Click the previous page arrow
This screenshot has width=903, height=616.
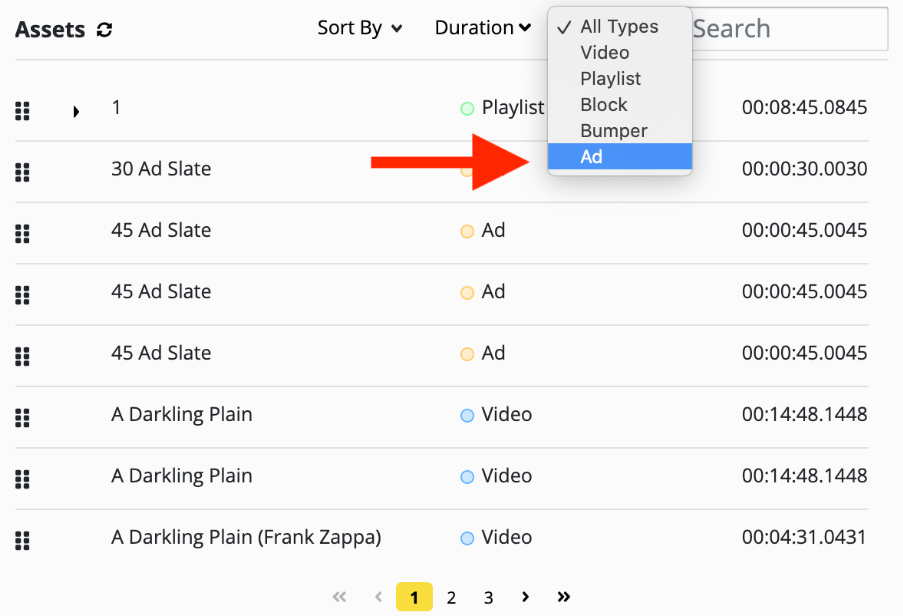pos(378,597)
